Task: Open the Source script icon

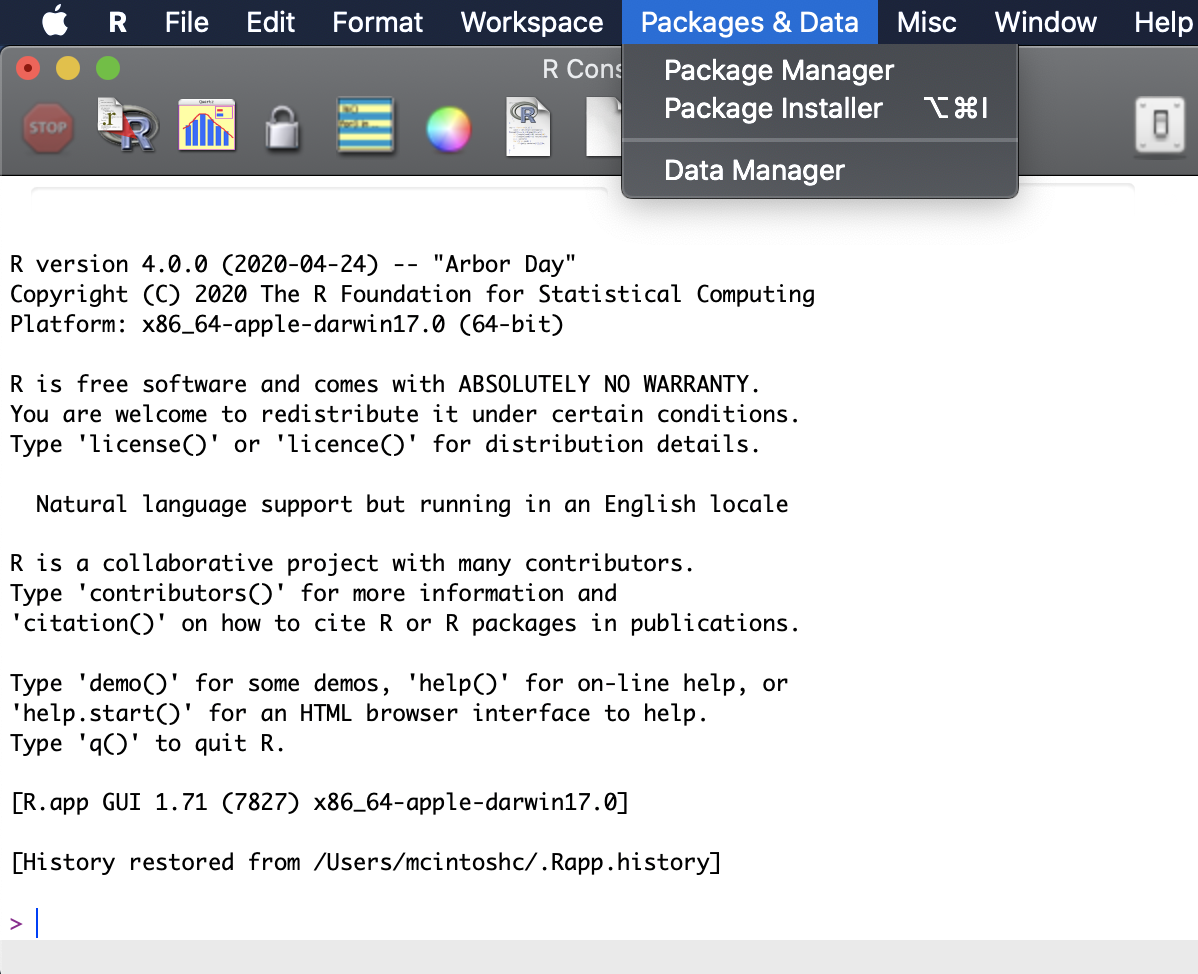Action: (x=127, y=126)
